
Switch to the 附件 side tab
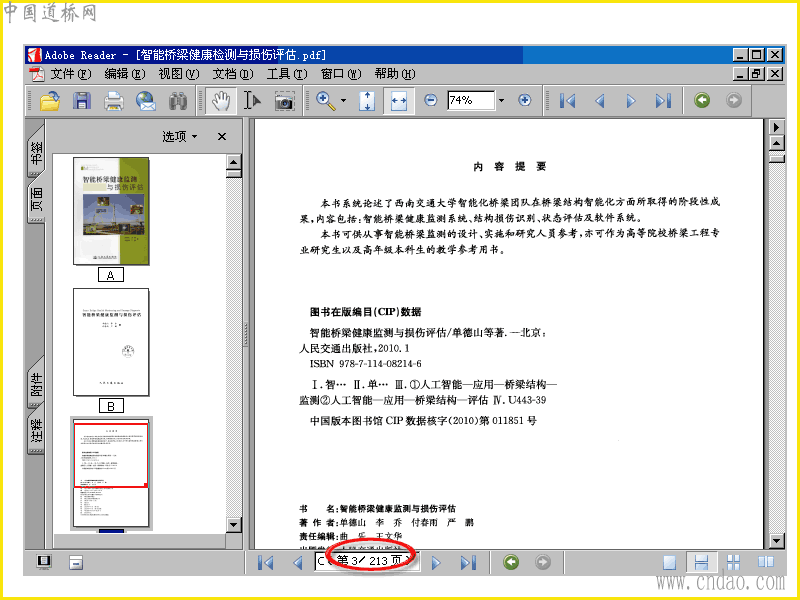(36, 385)
